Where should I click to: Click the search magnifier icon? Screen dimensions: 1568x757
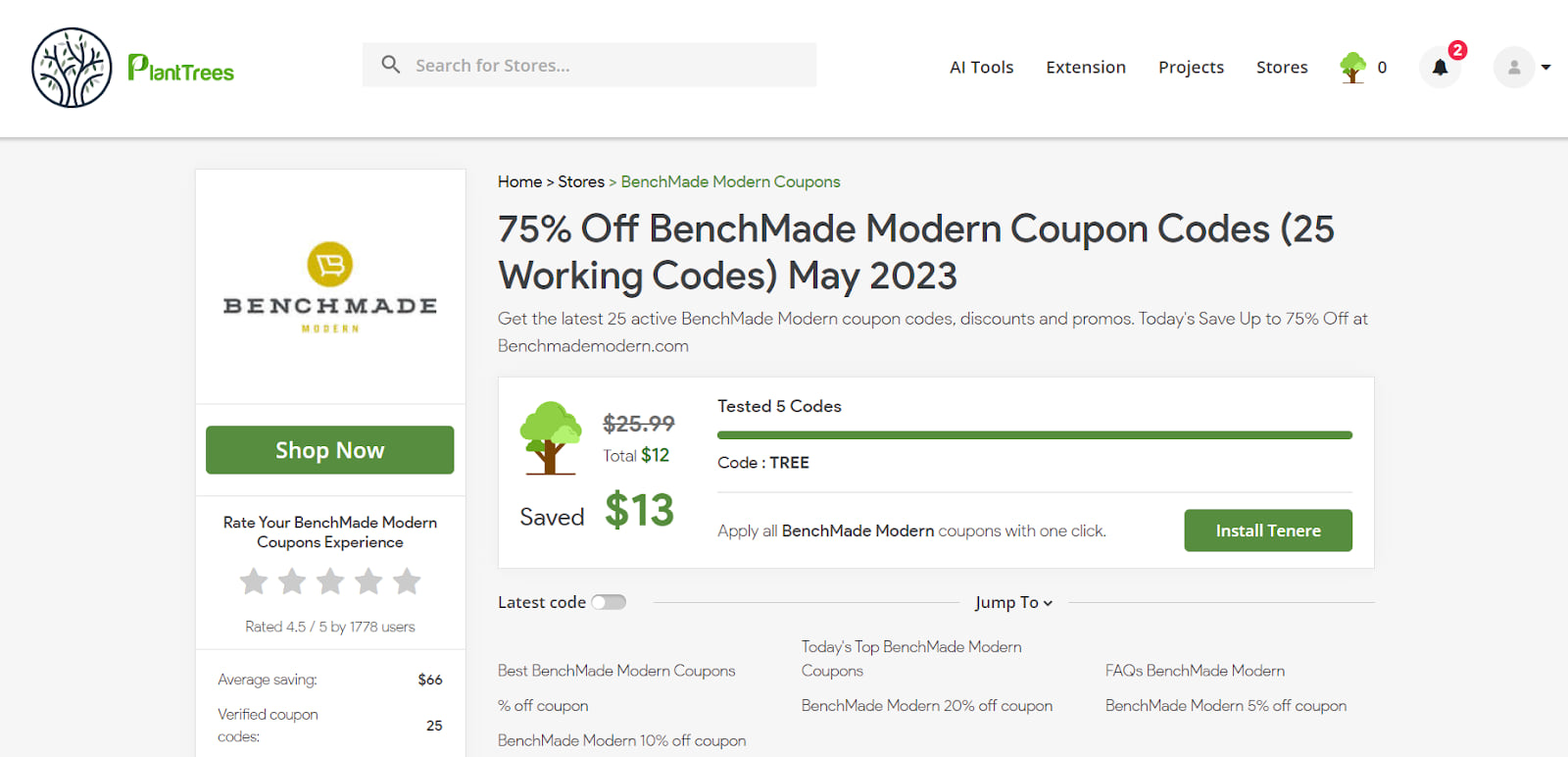(390, 65)
